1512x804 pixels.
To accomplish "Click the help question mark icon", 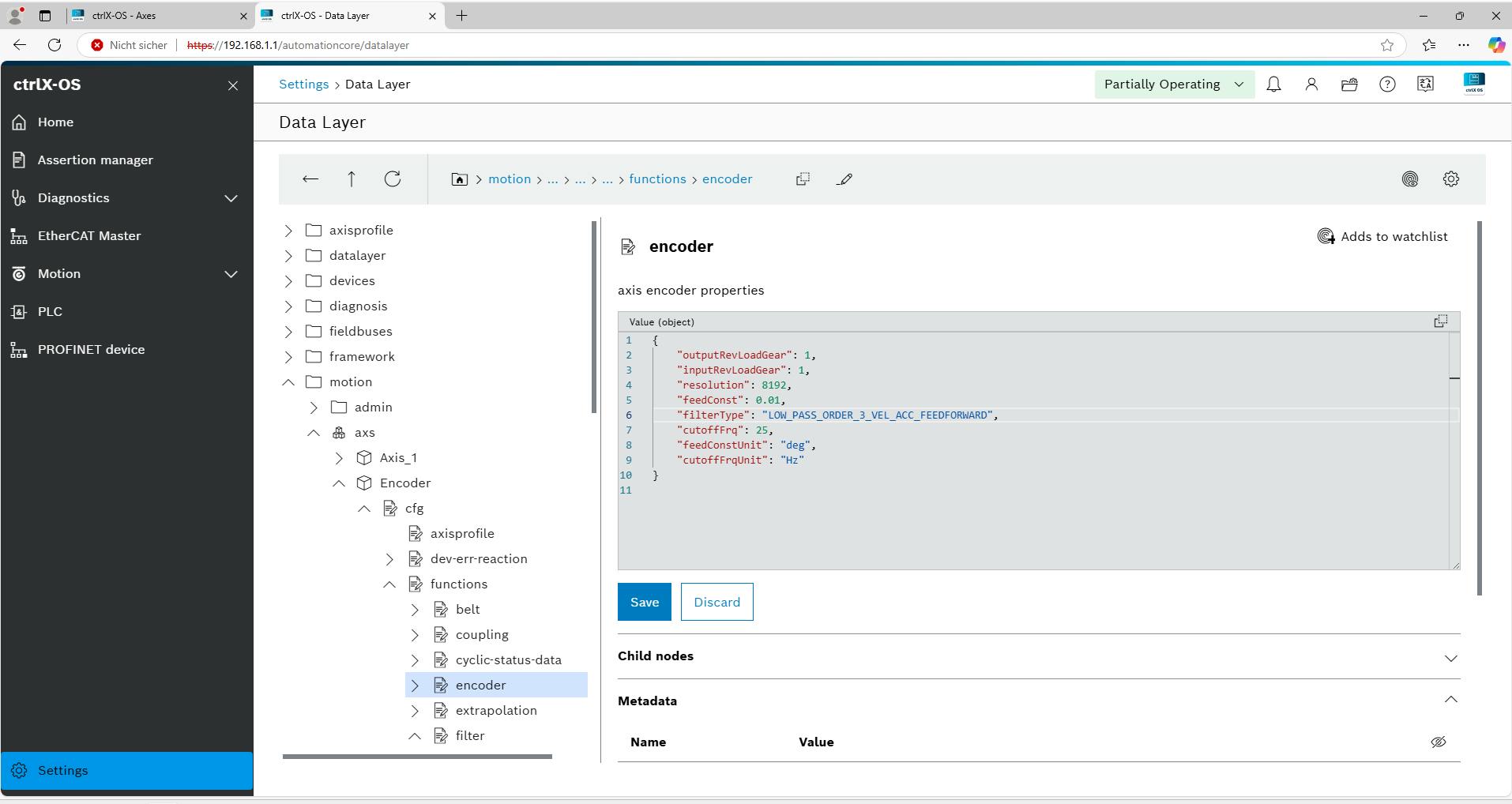I will (1387, 85).
